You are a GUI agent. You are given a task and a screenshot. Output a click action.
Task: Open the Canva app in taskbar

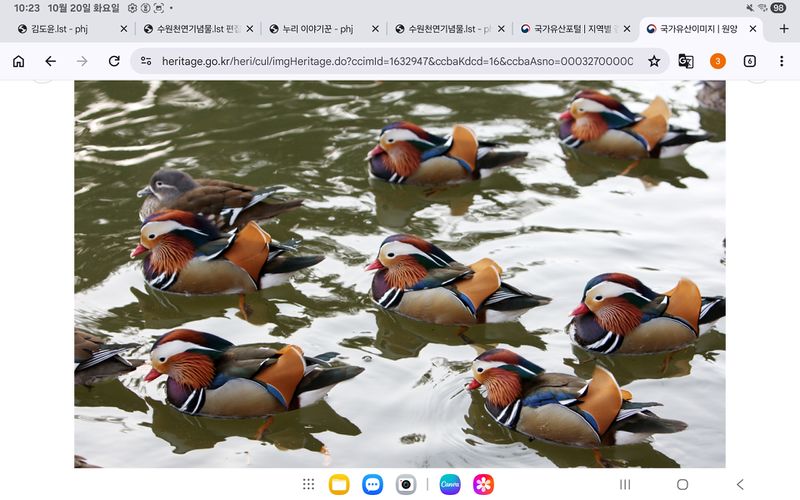tap(450, 484)
